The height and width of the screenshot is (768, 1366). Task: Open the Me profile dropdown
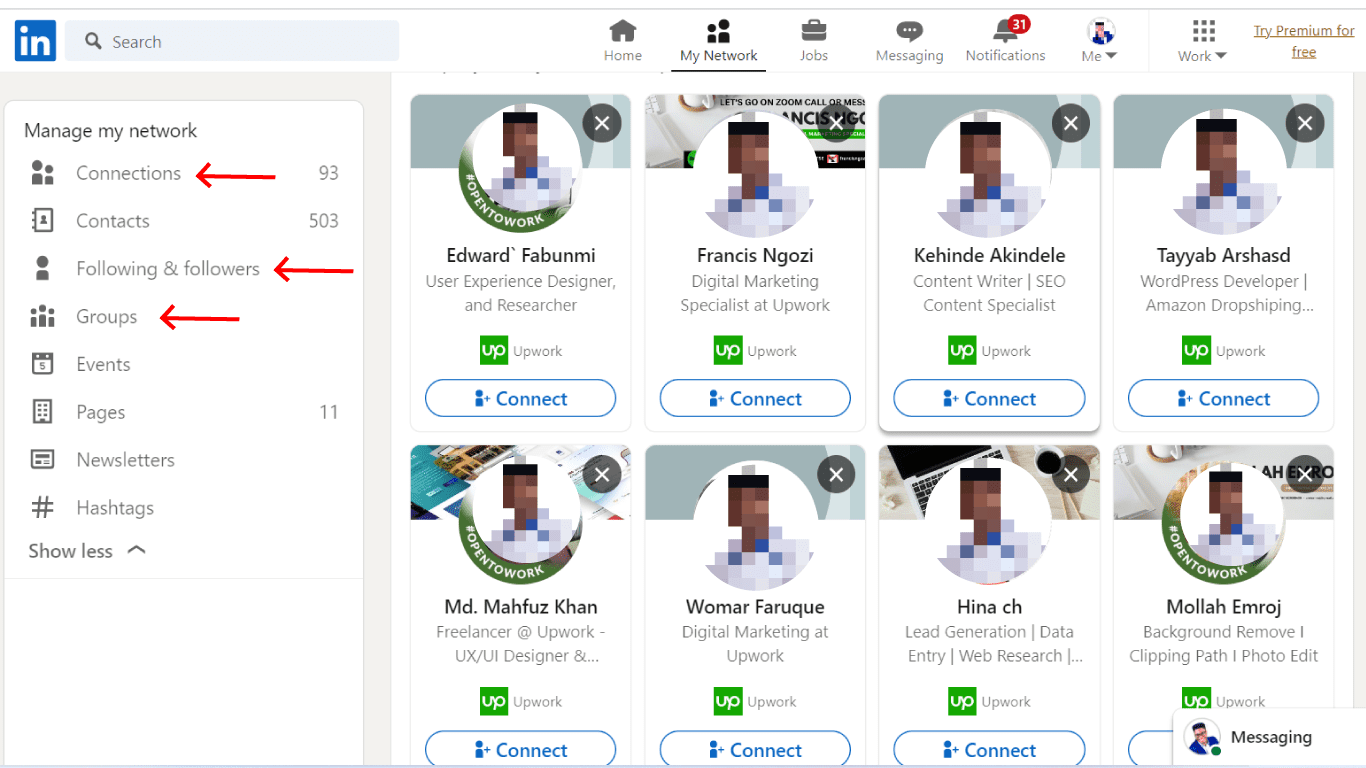coord(1100,41)
